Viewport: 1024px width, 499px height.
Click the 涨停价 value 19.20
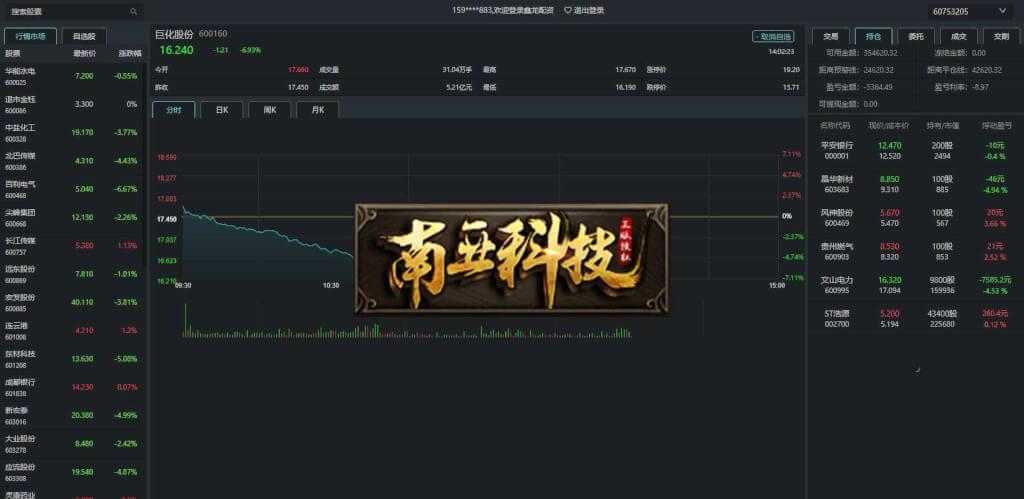click(792, 69)
